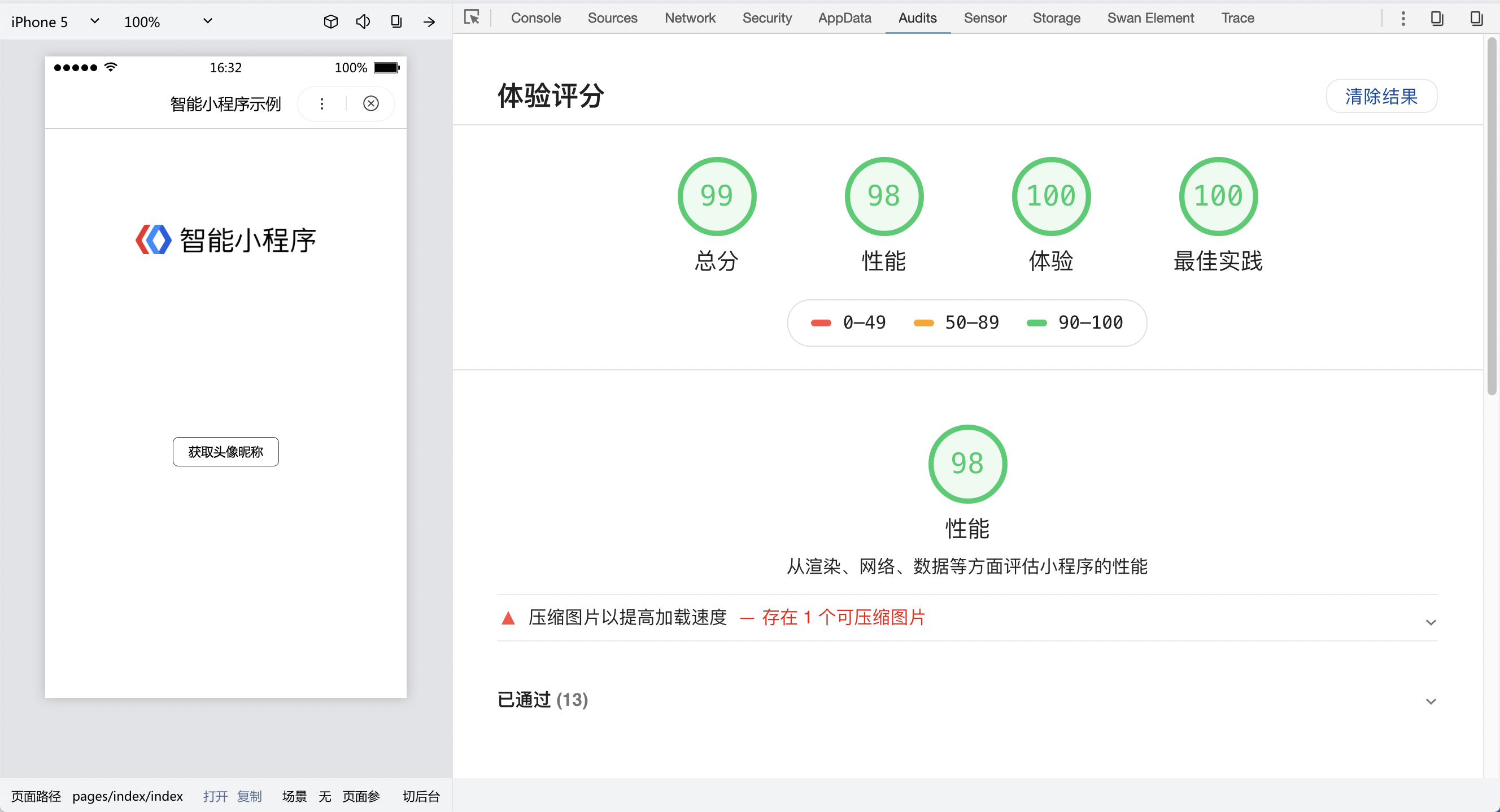Click the forward arrow icon in simulator toolbar

pyautogui.click(x=429, y=22)
